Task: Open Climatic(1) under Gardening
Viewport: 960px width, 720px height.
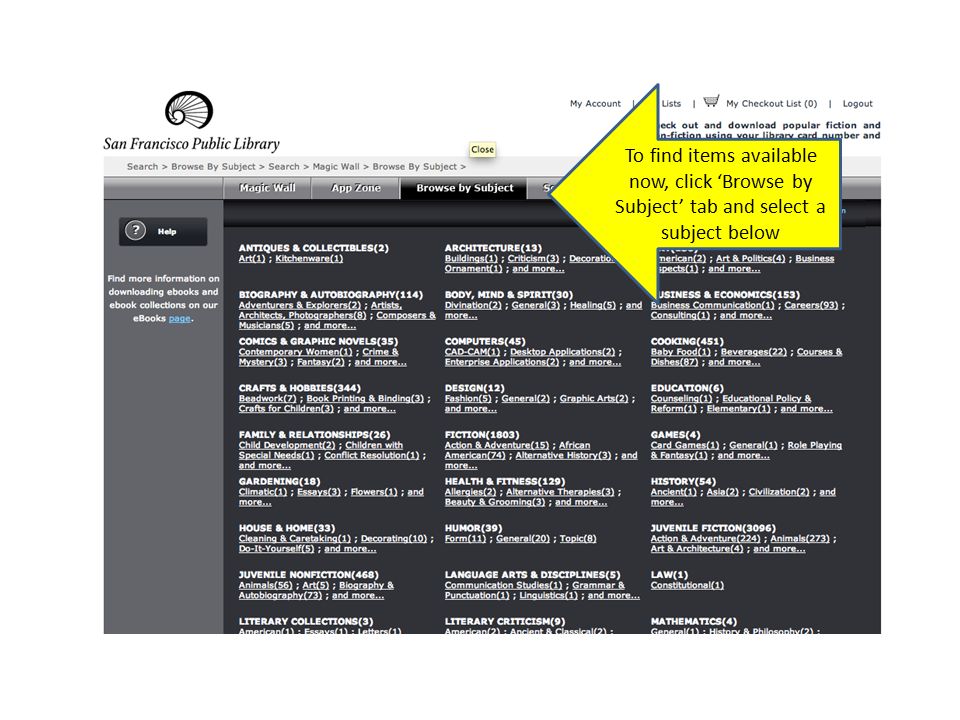Action: pyautogui.click(x=263, y=492)
